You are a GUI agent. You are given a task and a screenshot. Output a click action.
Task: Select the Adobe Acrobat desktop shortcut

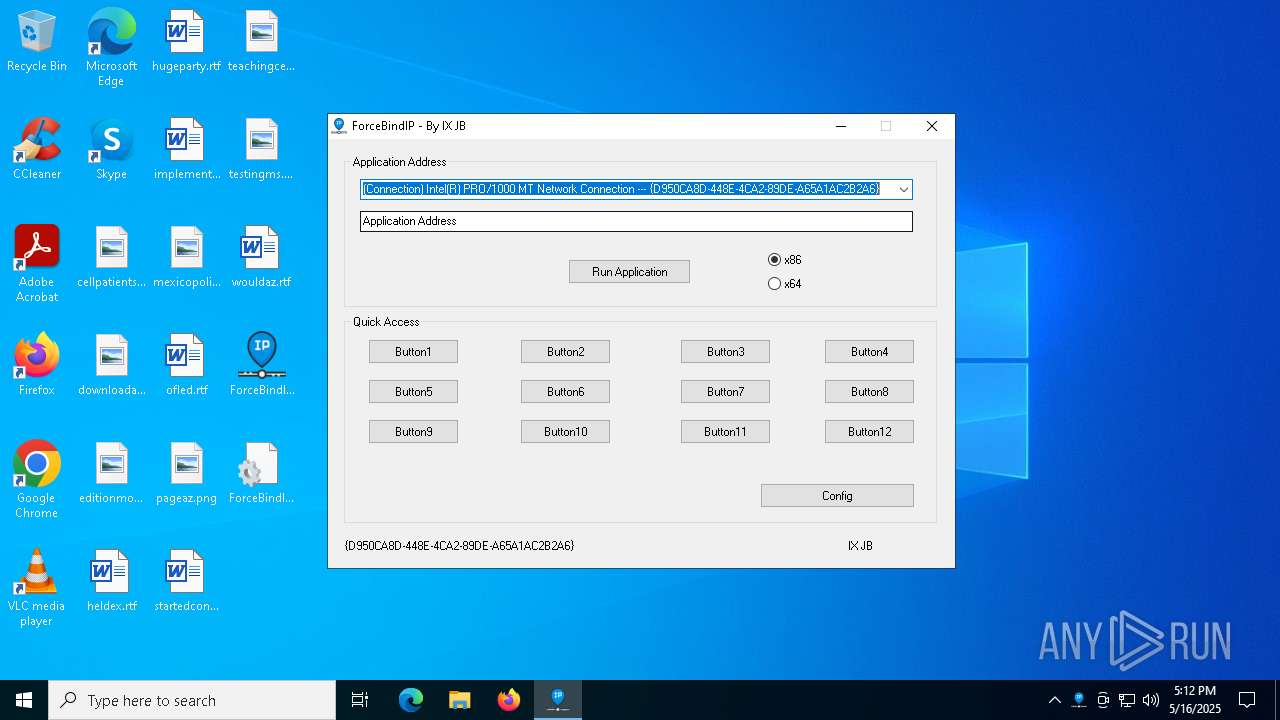point(37,264)
